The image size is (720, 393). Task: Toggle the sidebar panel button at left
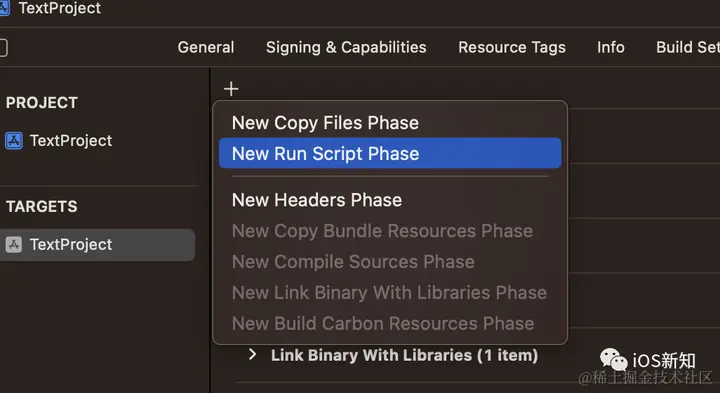[x=4, y=48]
